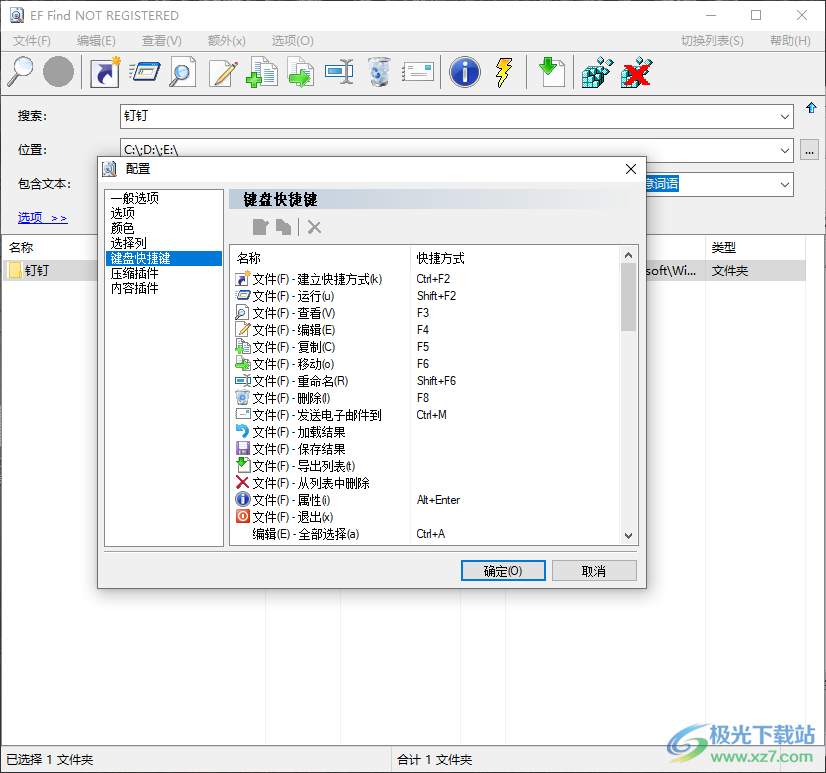Click the rename toolbar icon
826x773 pixels.
tap(339, 72)
